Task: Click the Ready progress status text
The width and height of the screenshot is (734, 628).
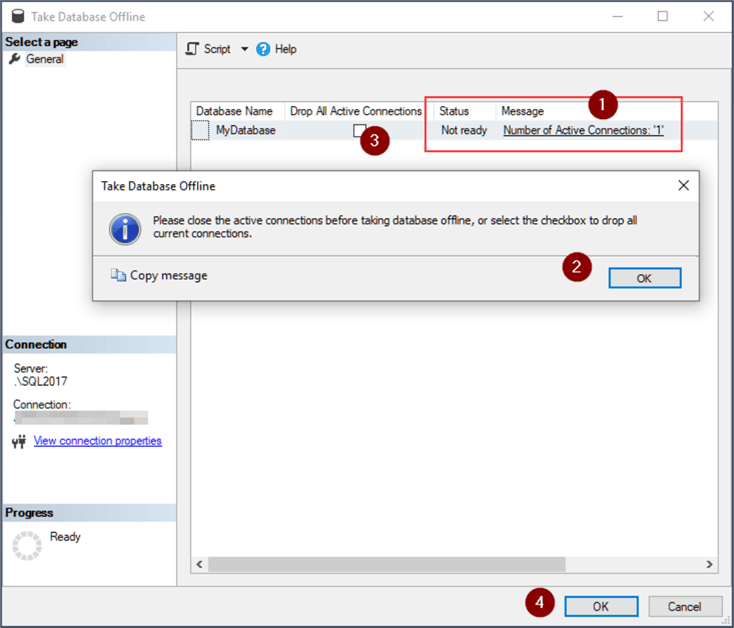Action: [x=65, y=537]
